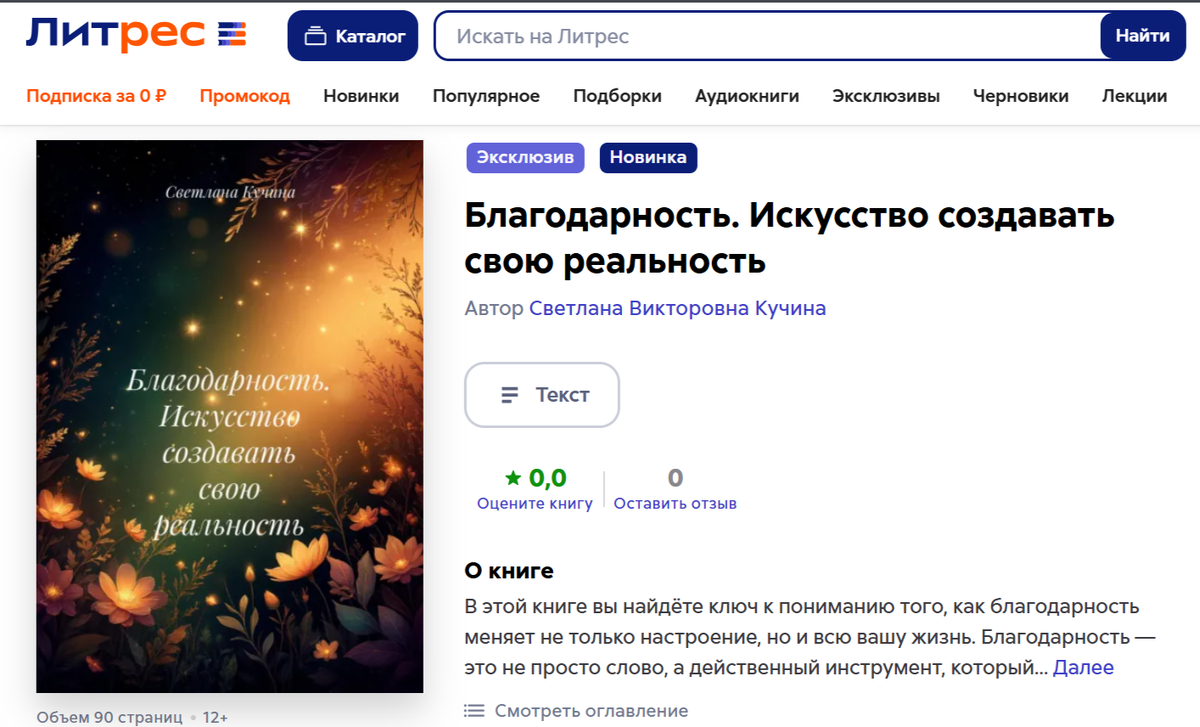
Task: Open the Подборки section
Action: coord(617,95)
